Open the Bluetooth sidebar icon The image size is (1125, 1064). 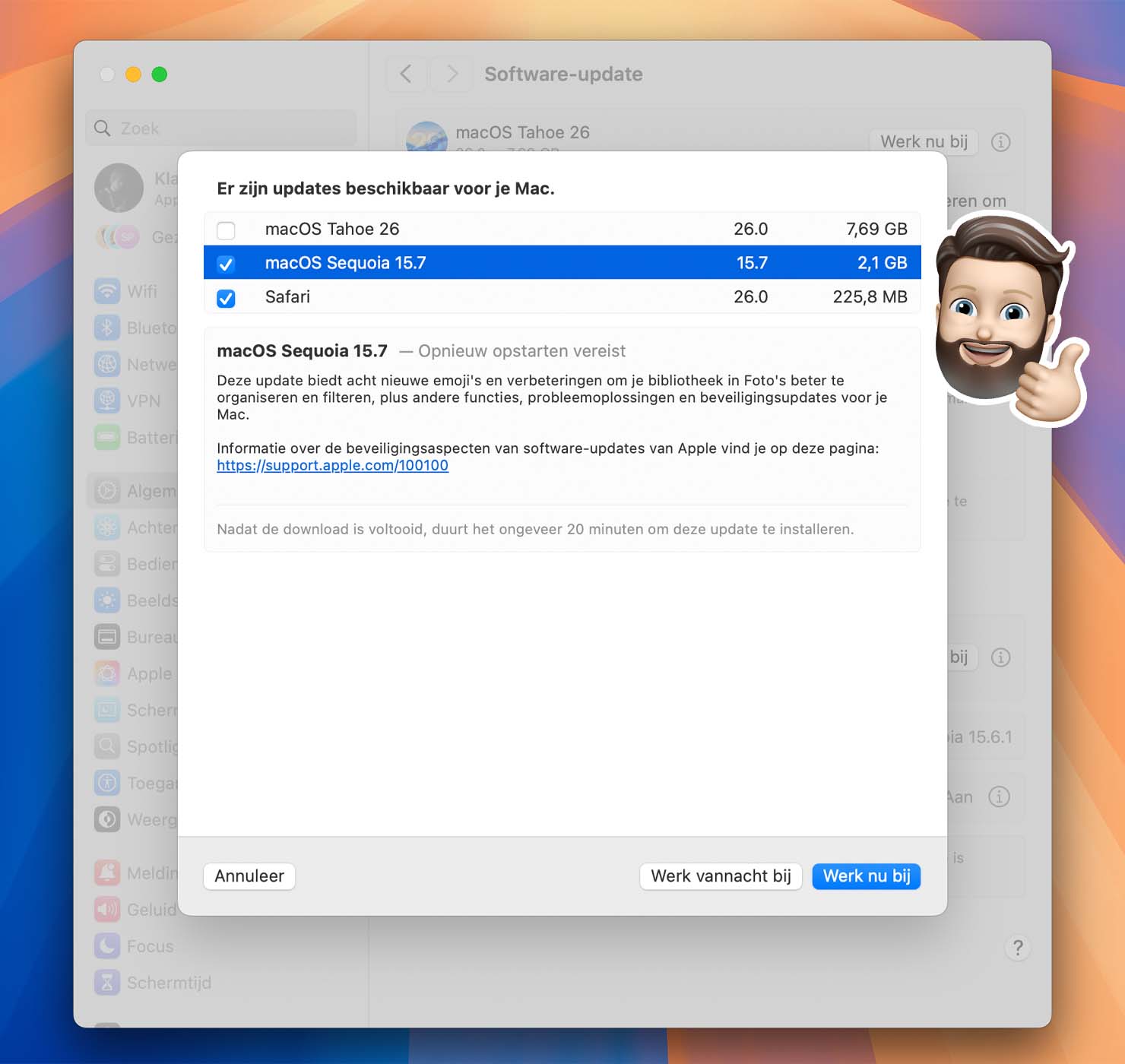pos(107,328)
